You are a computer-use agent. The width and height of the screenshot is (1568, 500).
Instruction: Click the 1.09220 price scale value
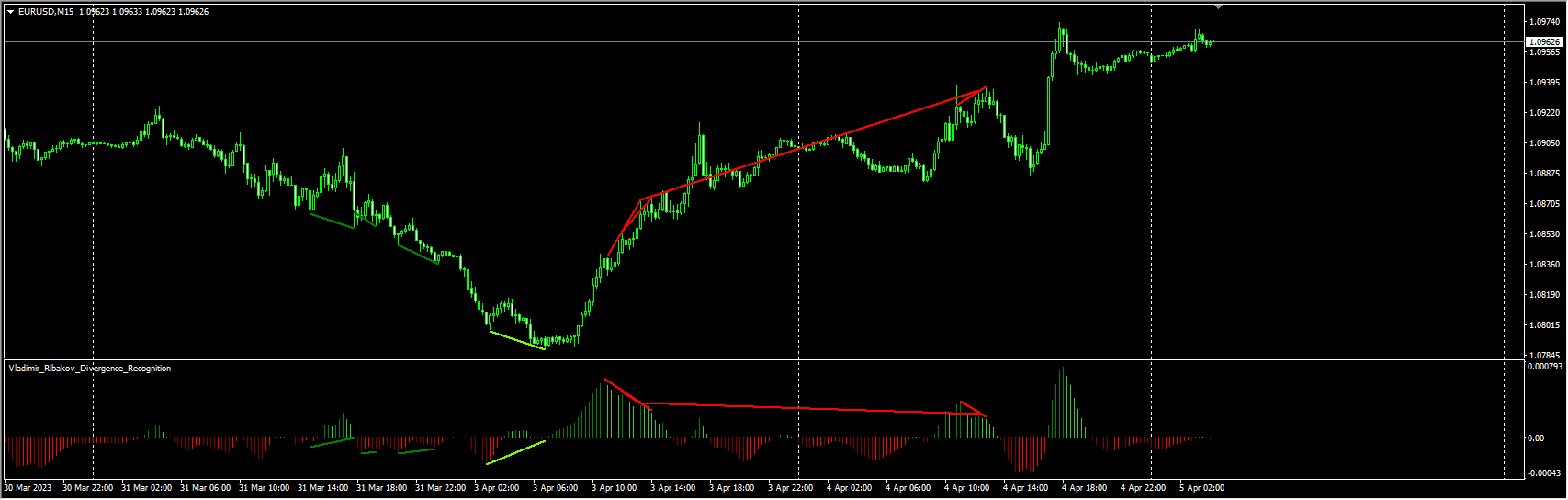click(1544, 113)
